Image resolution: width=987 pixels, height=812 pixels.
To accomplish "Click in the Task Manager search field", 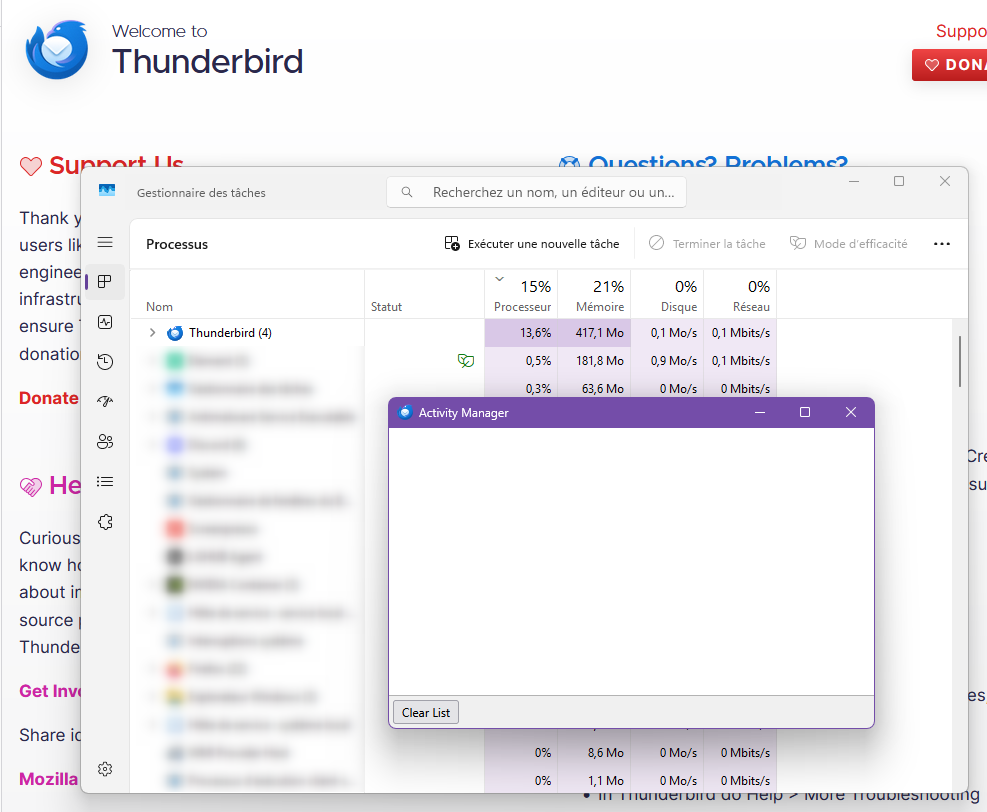I will [536, 192].
